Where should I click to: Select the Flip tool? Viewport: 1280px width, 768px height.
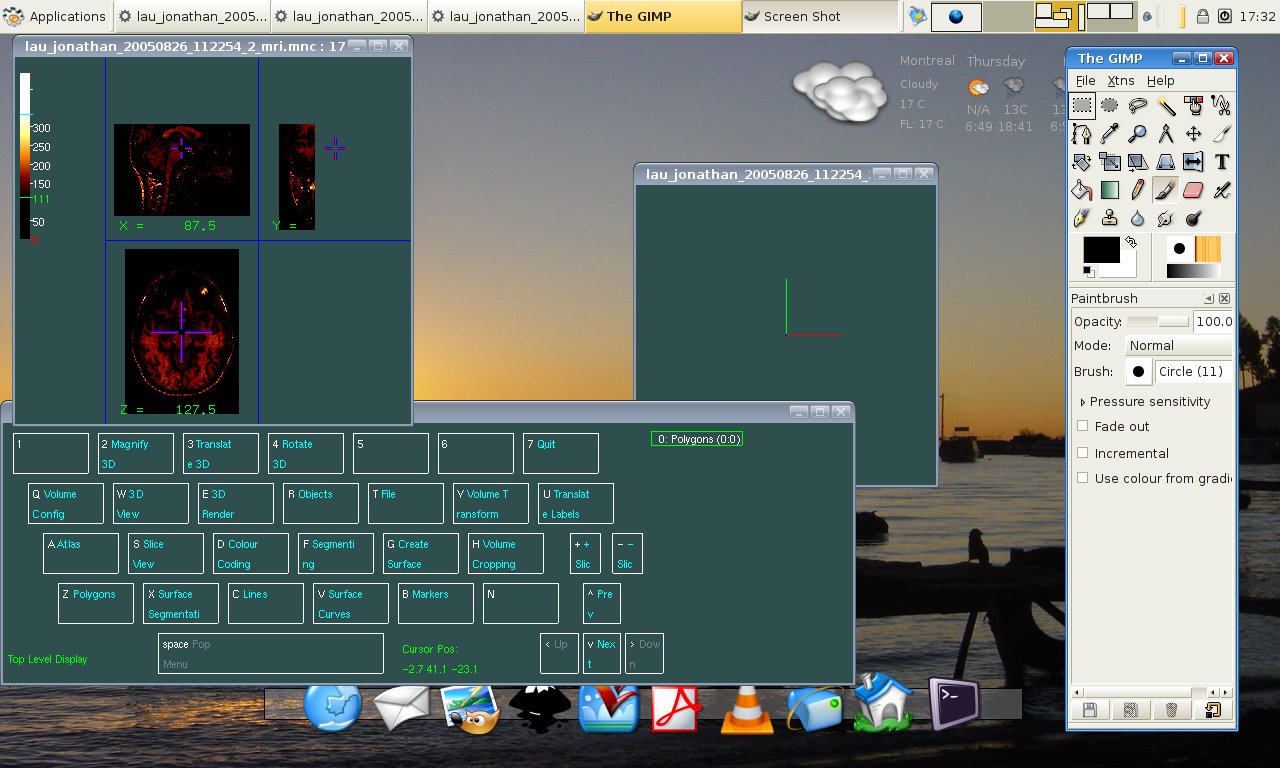(x=1194, y=161)
